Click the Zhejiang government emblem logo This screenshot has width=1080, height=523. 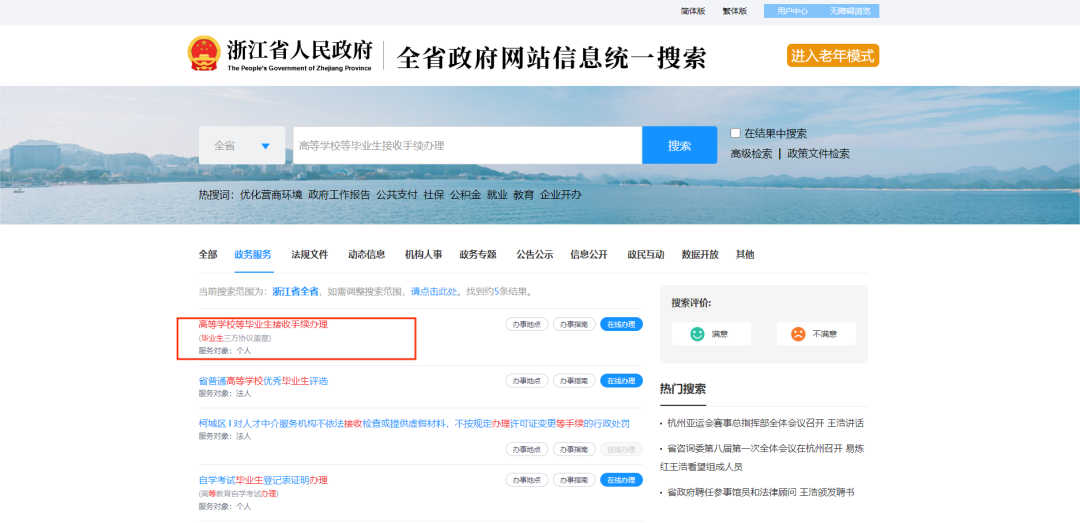tap(204, 54)
